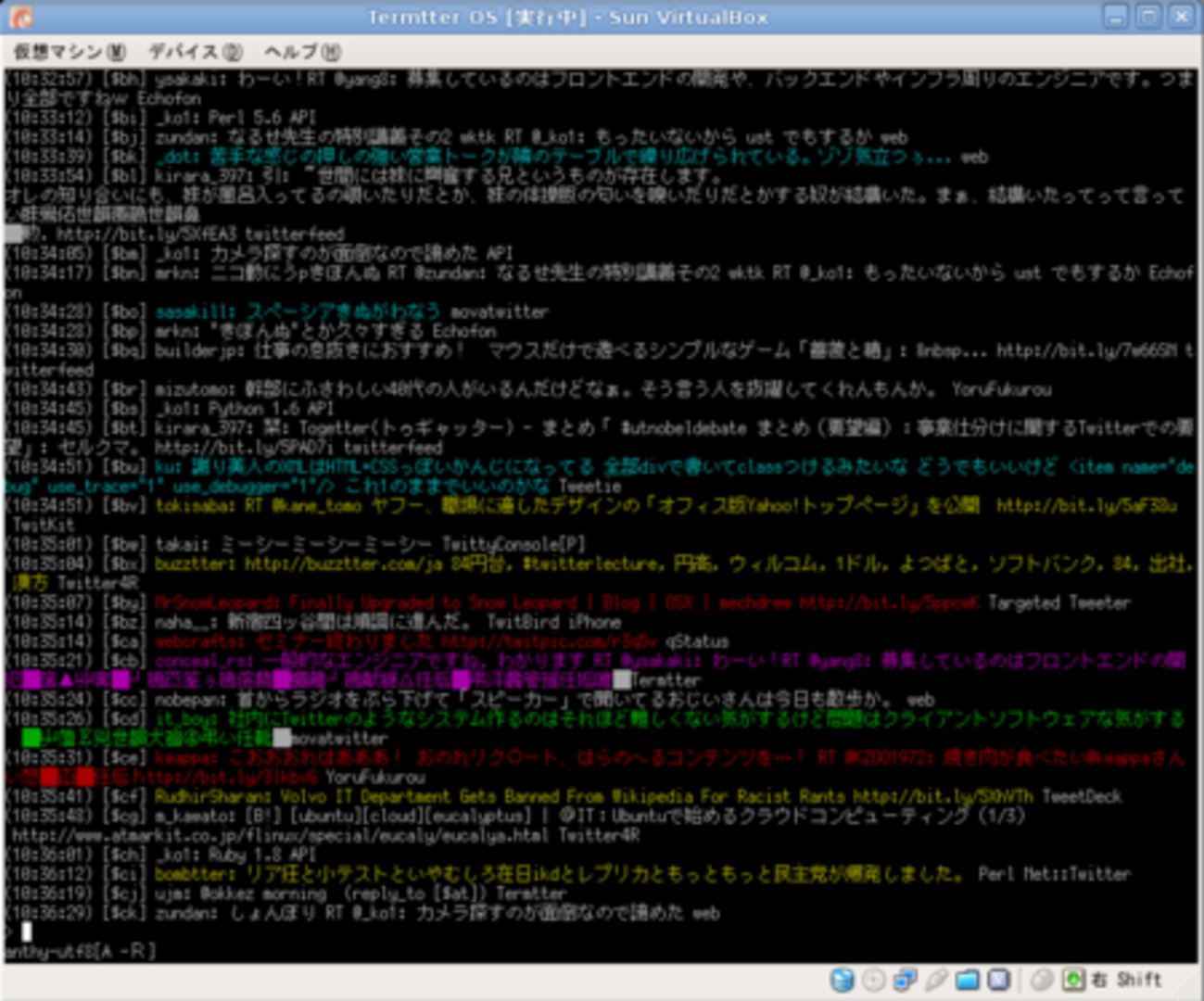The image size is (1204, 1001).
Task: Click the http://bit.ly/7w66SN URL text
Action: point(1086,350)
